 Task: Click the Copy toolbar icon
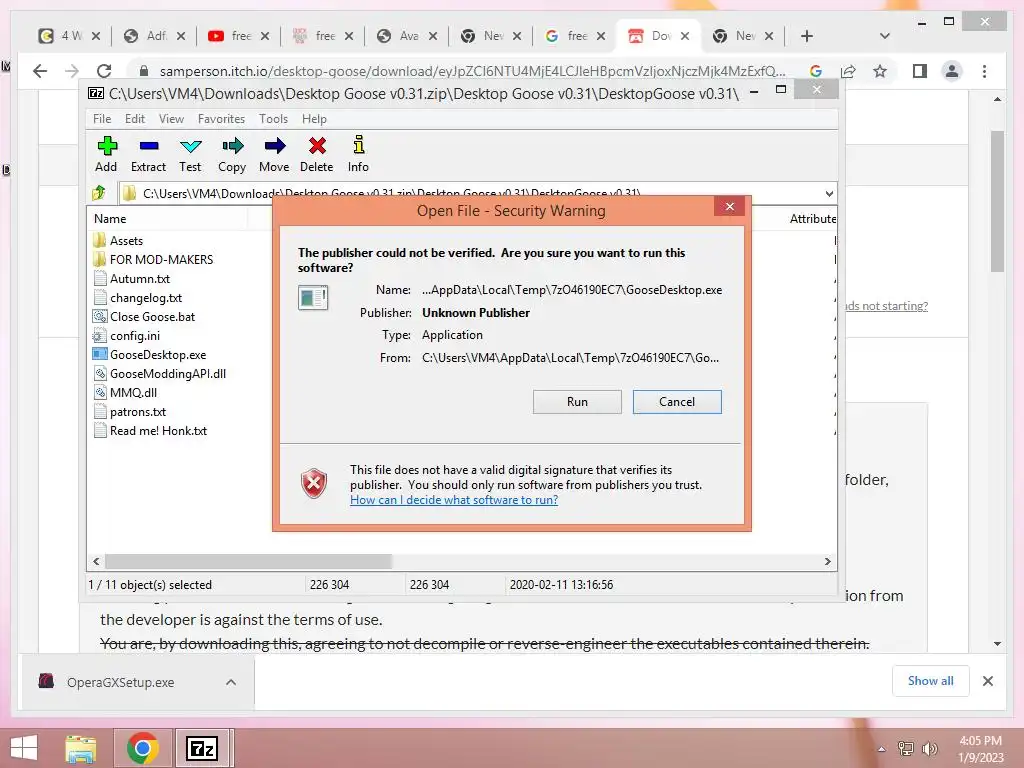[x=232, y=154]
